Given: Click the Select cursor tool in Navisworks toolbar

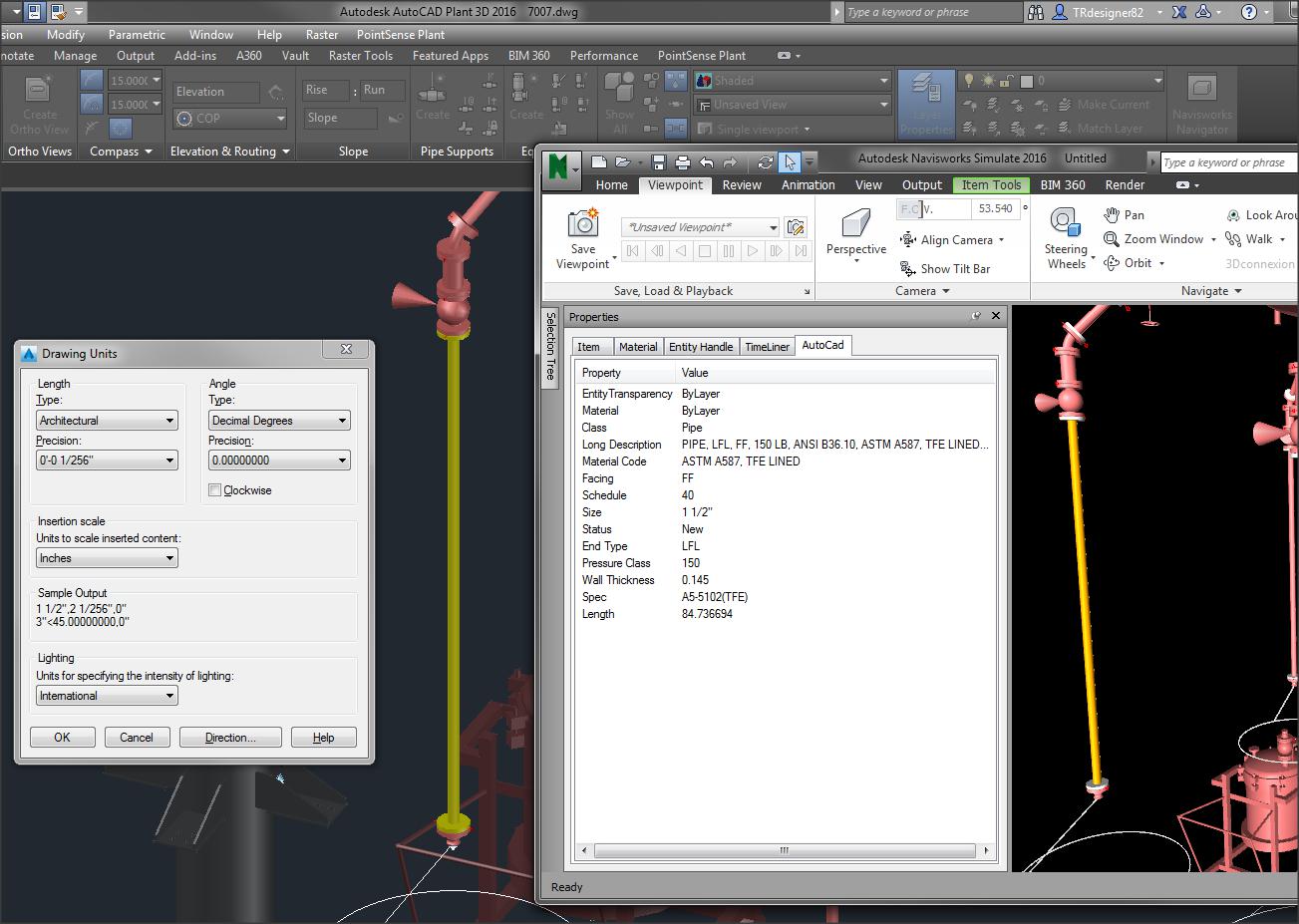Looking at the screenshot, I should pos(790,162).
